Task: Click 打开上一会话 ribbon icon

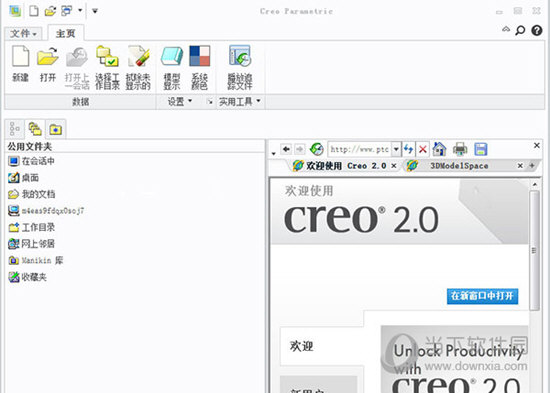Action: (x=77, y=67)
